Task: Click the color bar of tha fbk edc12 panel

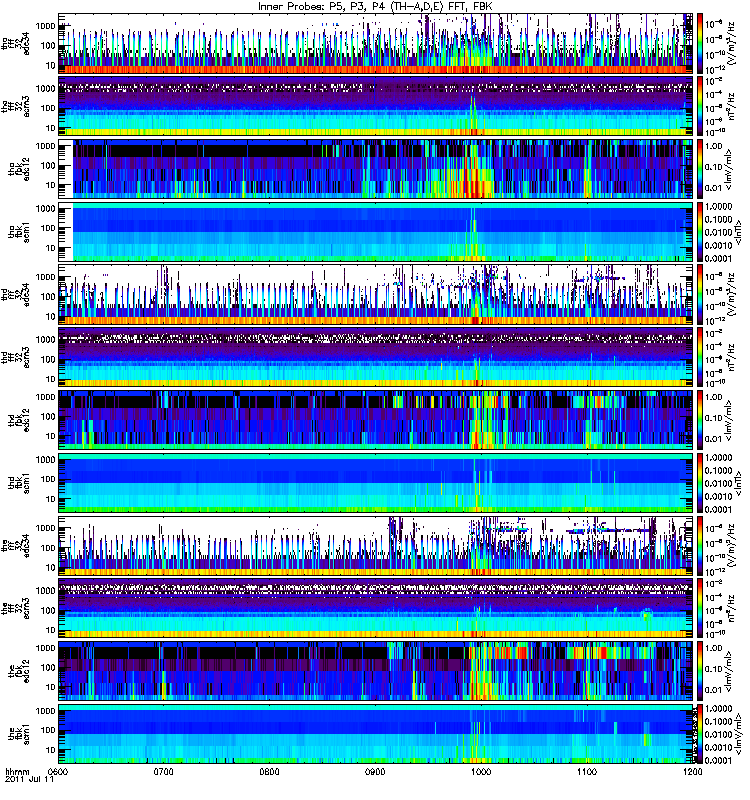Action: point(699,169)
